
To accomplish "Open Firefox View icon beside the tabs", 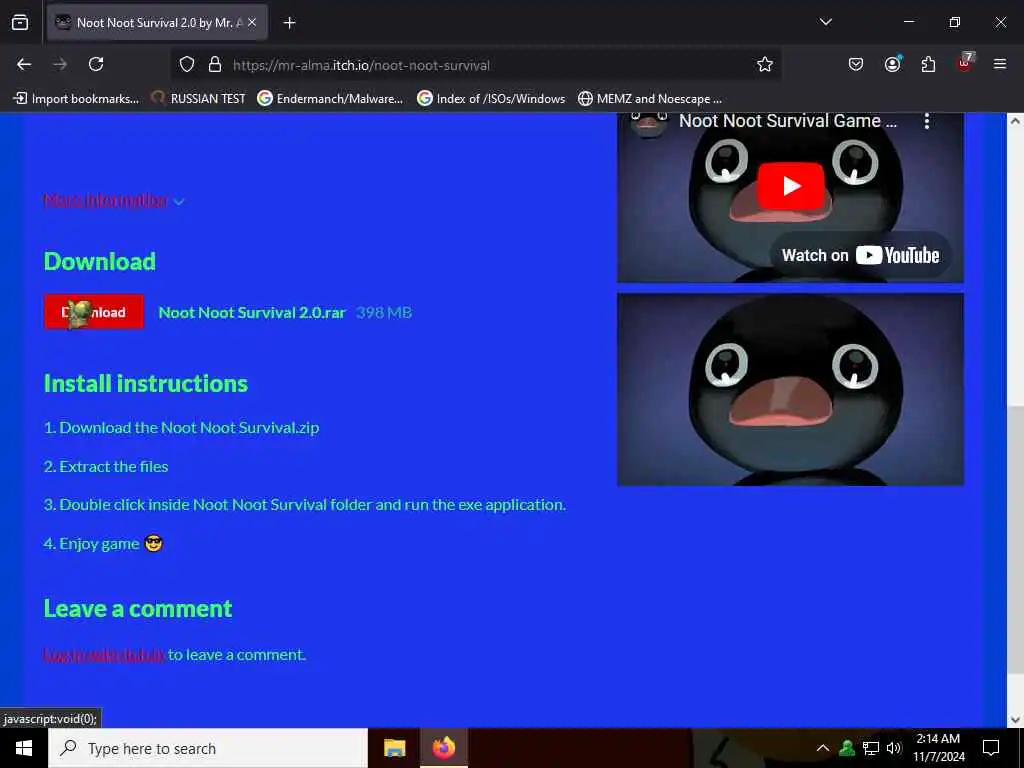I will pyautogui.click(x=20, y=23).
